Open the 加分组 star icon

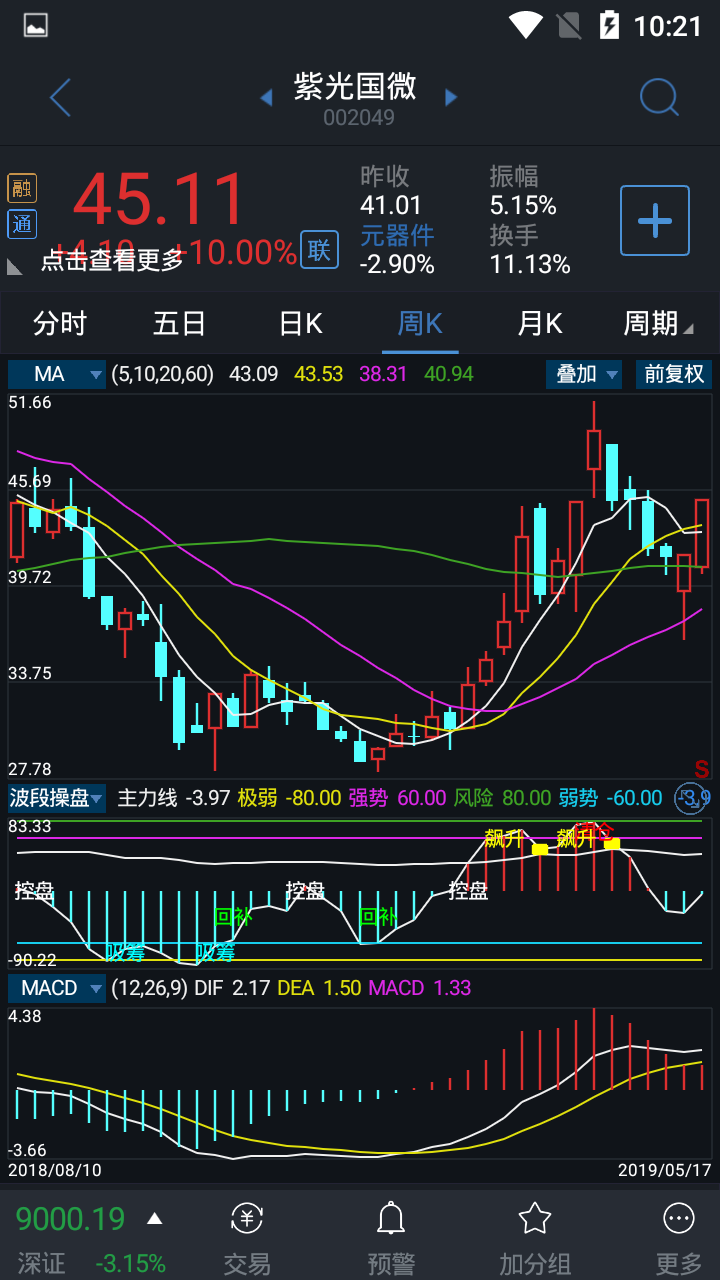pos(535,1218)
